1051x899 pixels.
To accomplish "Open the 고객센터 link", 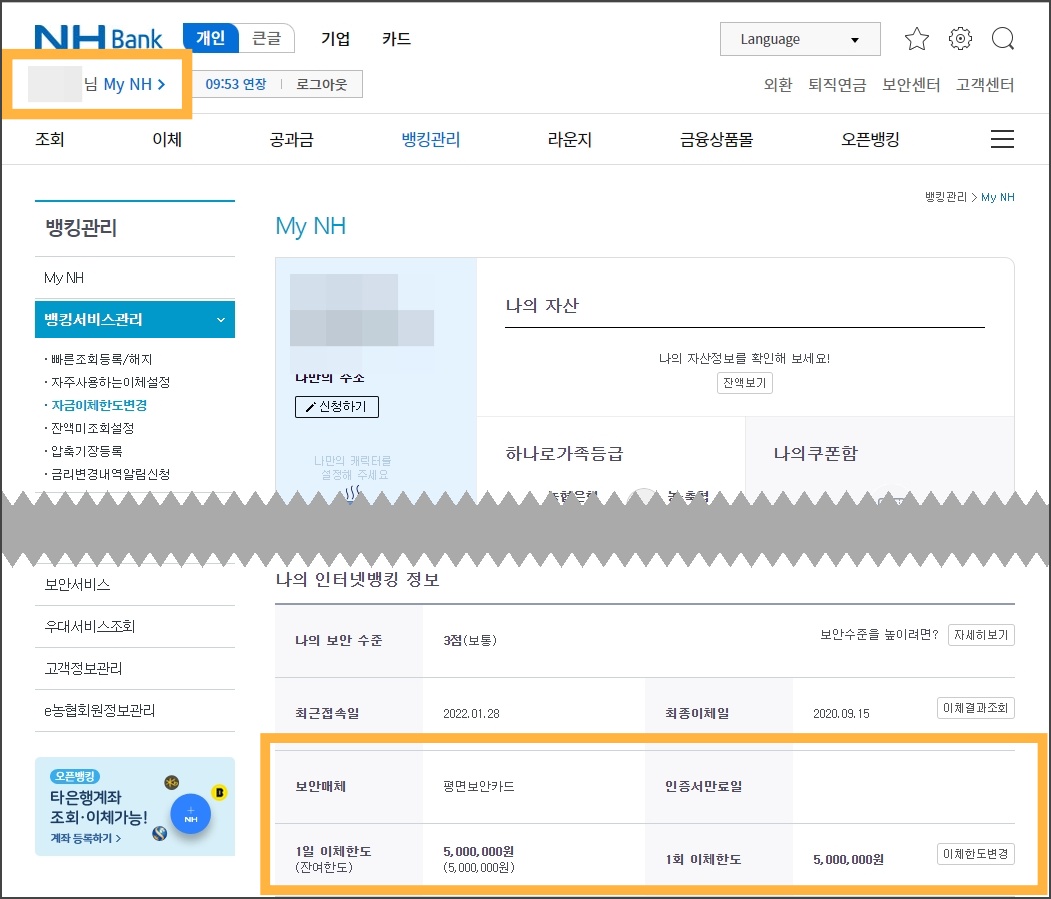I will click(x=985, y=85).
